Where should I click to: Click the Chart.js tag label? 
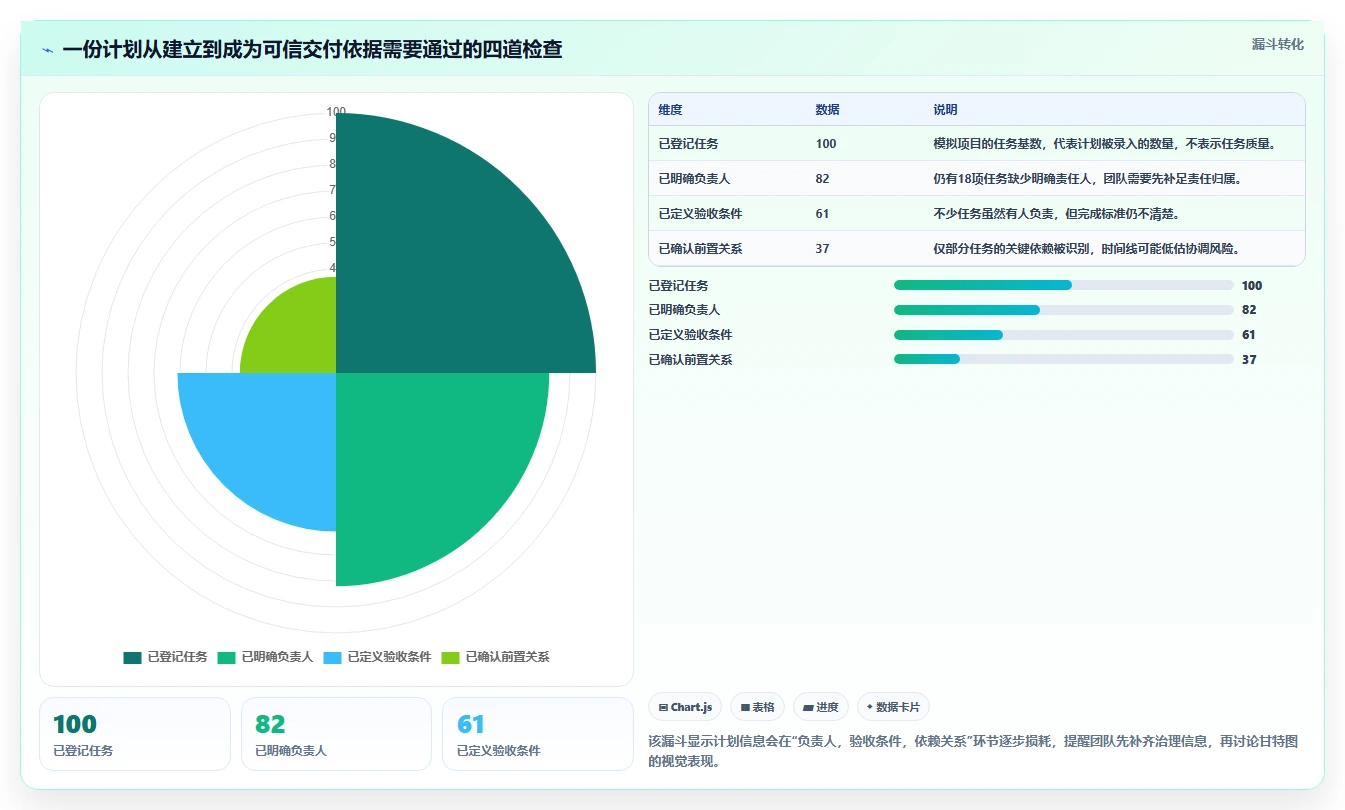[691, 707]
